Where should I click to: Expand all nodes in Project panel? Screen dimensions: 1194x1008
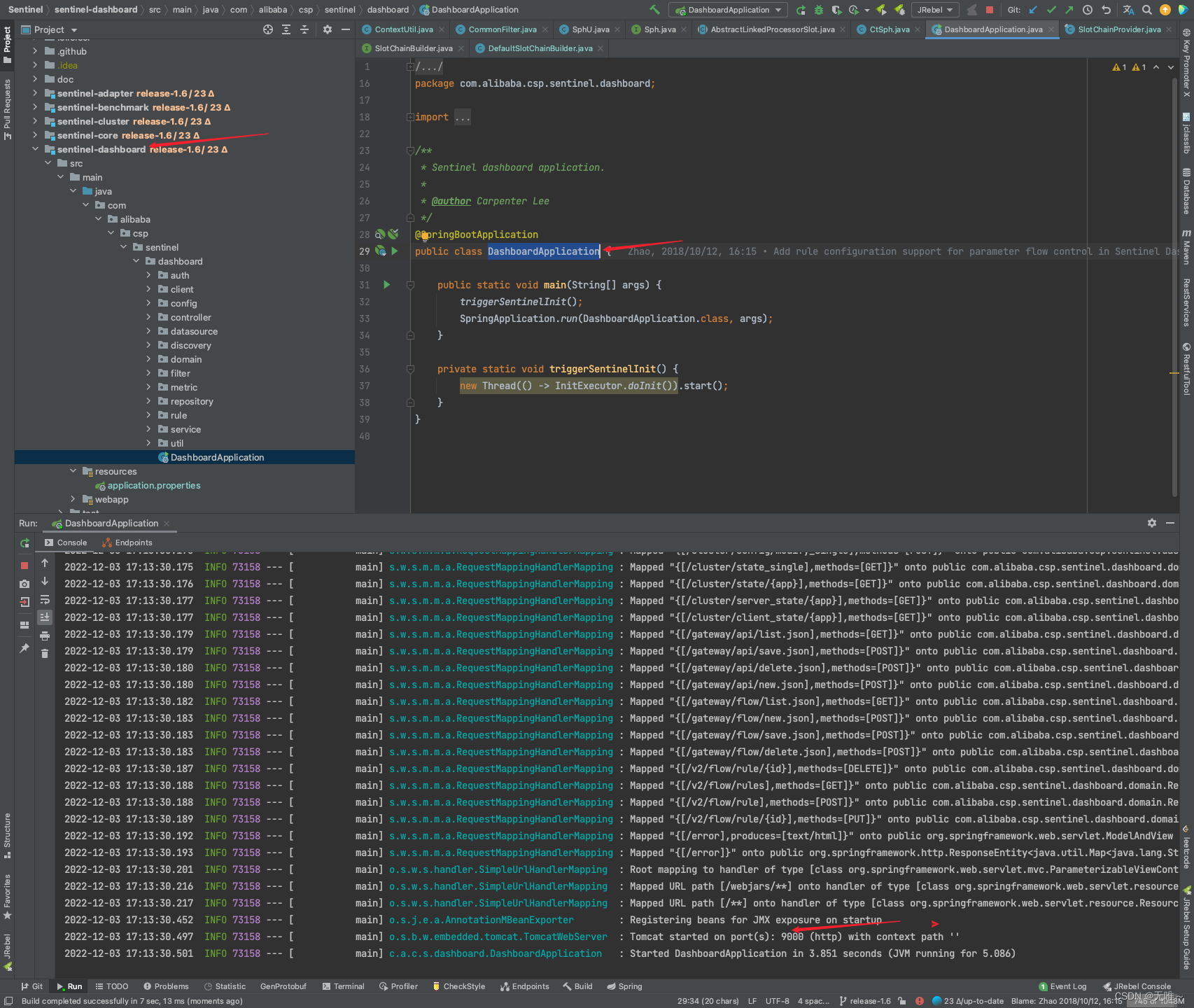(x=286, y=29)
